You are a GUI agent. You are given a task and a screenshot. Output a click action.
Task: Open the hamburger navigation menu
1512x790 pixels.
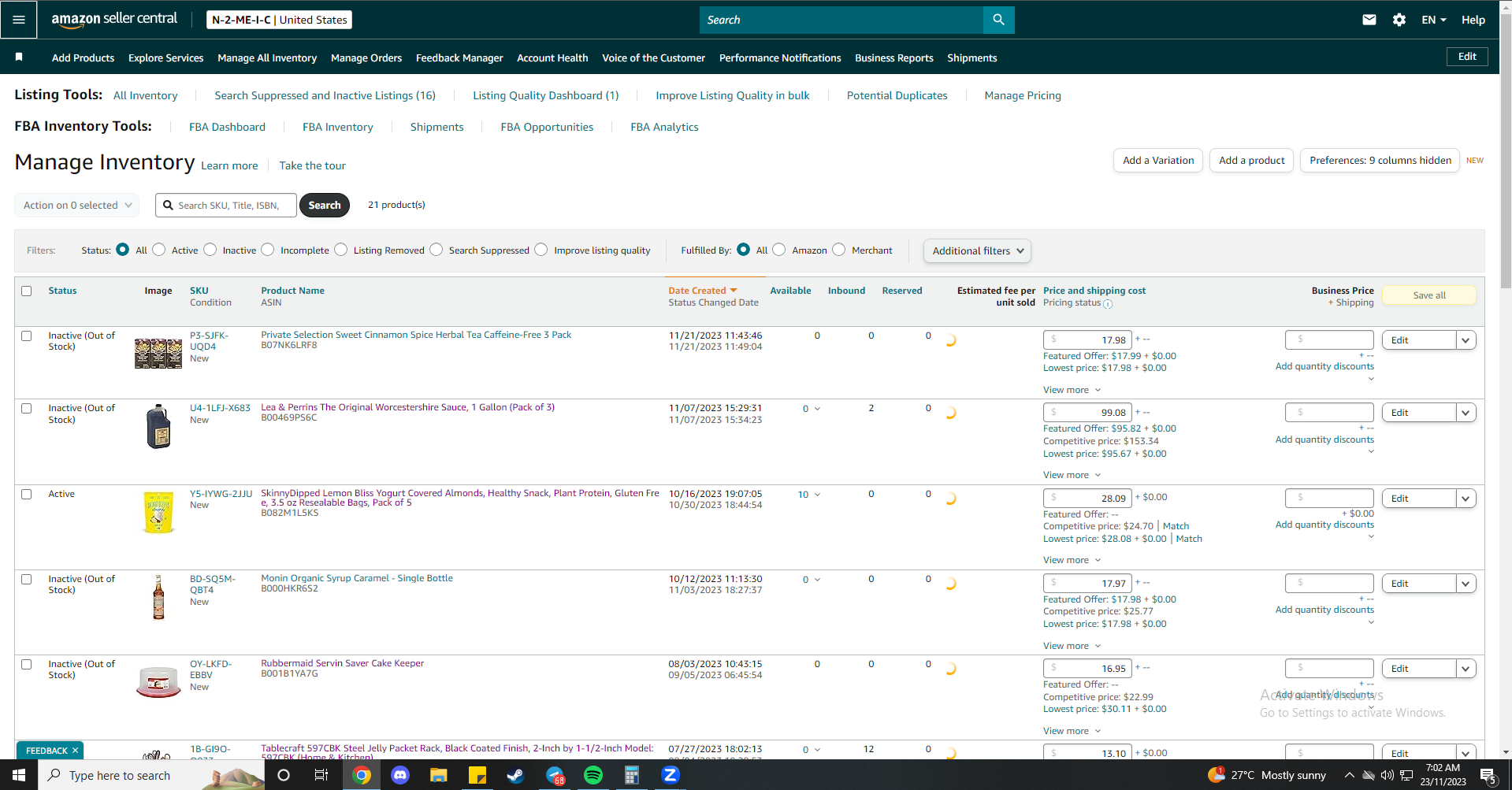pos(19,20)
